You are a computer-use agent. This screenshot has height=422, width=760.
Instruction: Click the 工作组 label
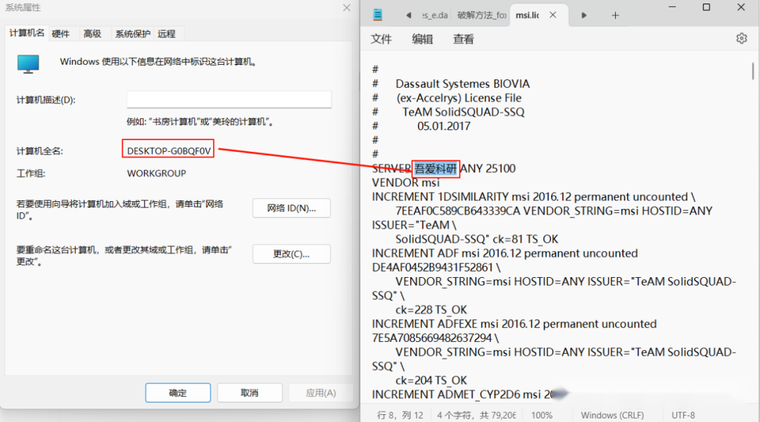coord(31,173)
